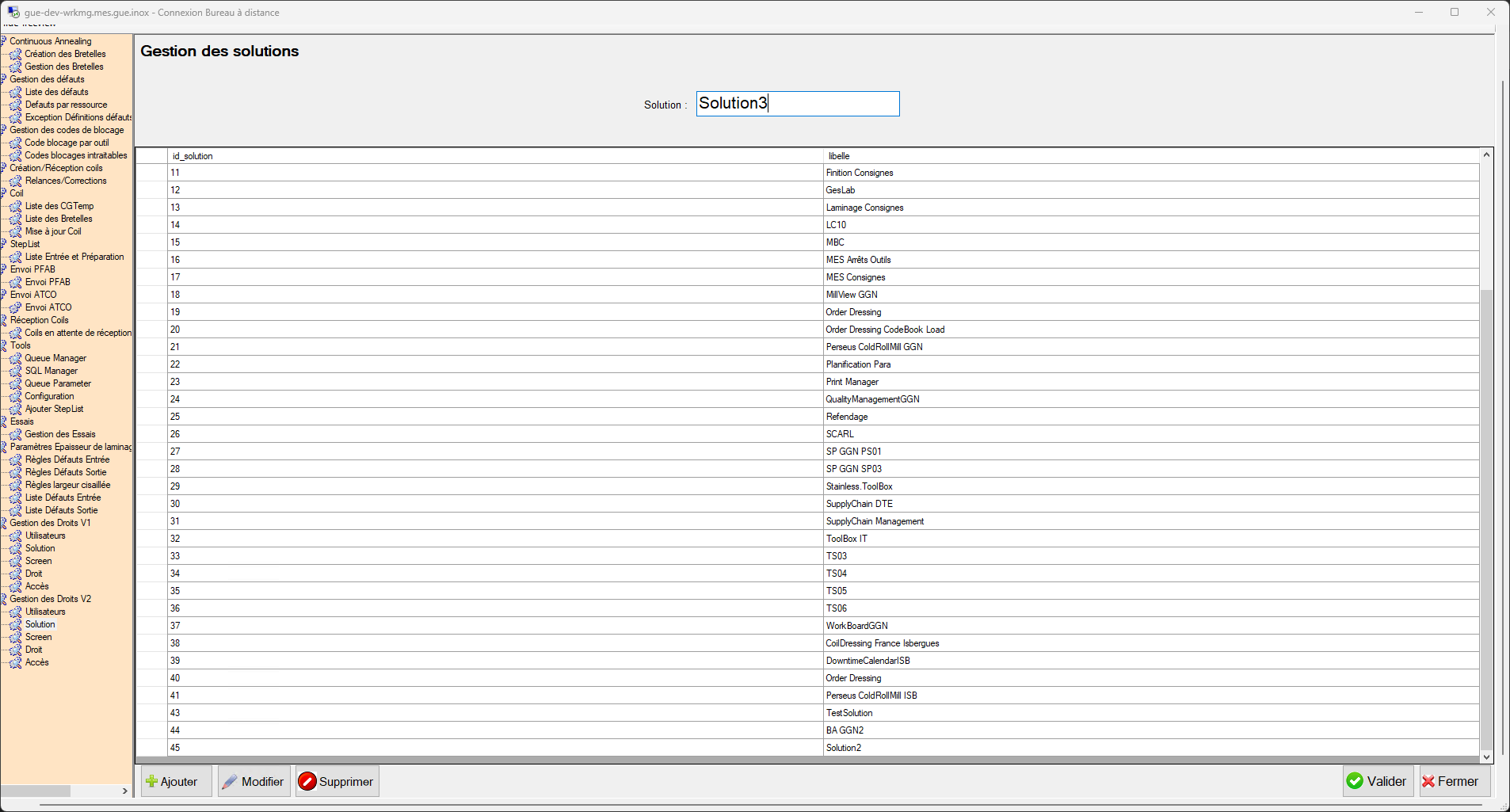Click the green plus Ajouter icon
This screenshot has height=812, width=1510.
tap(151, 781)
